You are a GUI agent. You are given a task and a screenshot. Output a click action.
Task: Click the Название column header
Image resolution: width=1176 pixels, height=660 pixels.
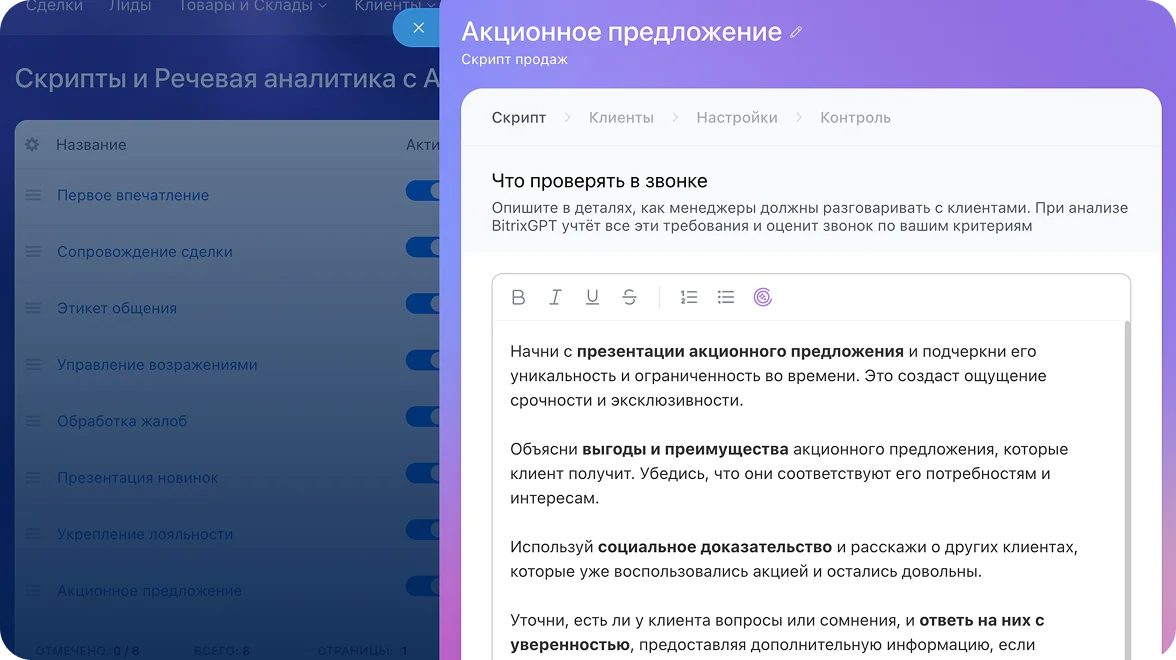click(91, 145)
